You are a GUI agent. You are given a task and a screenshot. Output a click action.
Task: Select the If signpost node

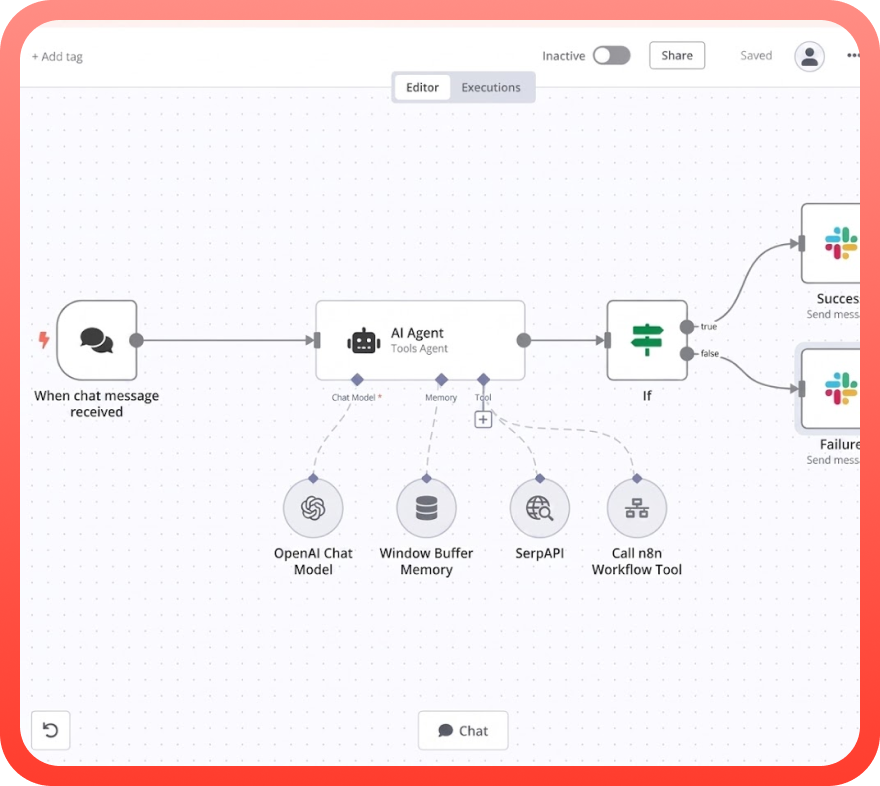point(647,340)
